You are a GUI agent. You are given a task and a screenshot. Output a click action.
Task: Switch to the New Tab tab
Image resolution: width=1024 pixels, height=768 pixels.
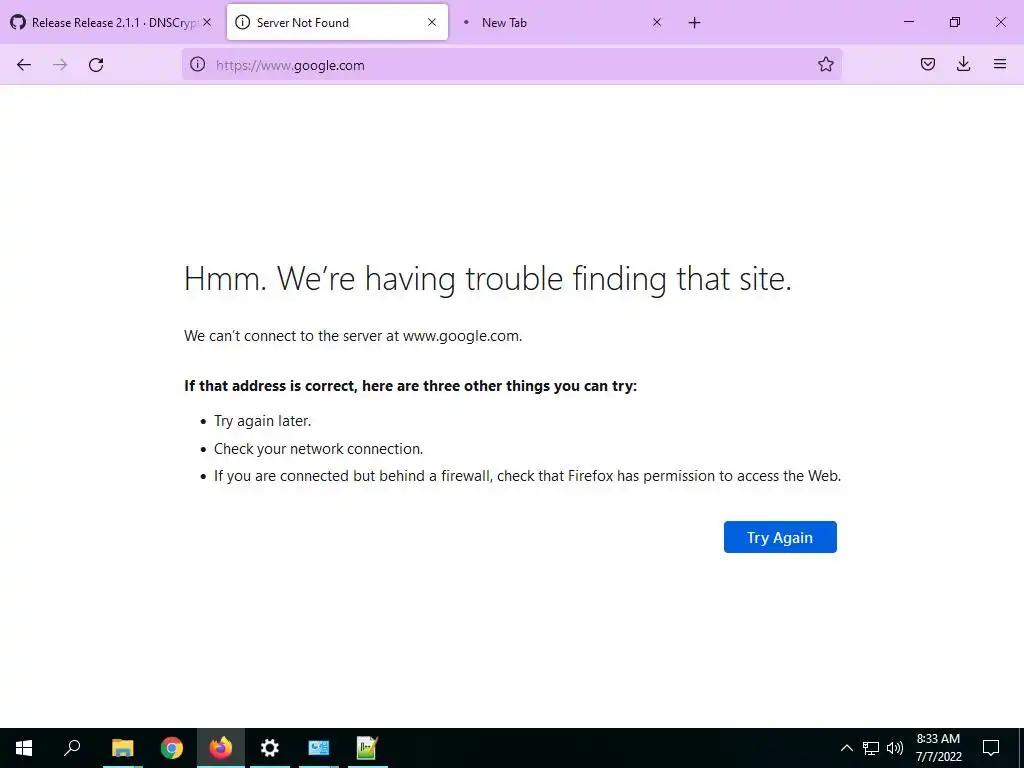(x=562, y=22)
